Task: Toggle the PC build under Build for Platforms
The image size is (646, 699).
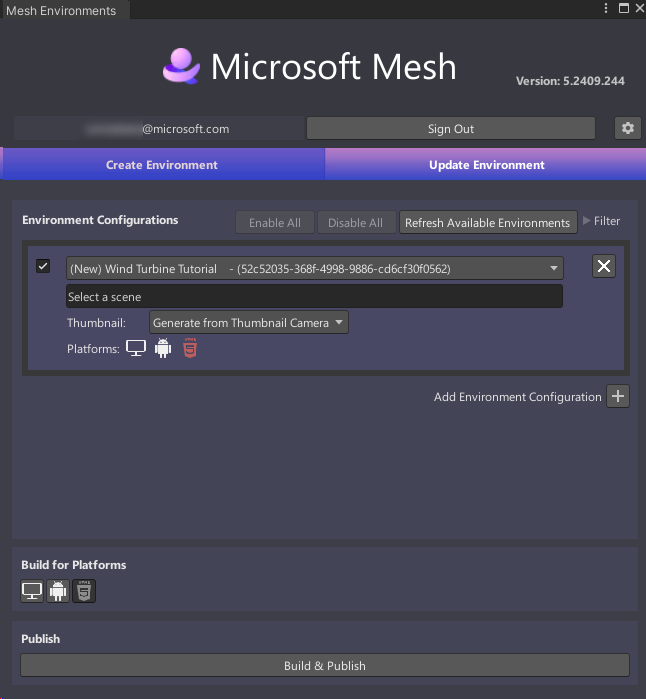Action: tap(32, 591)
